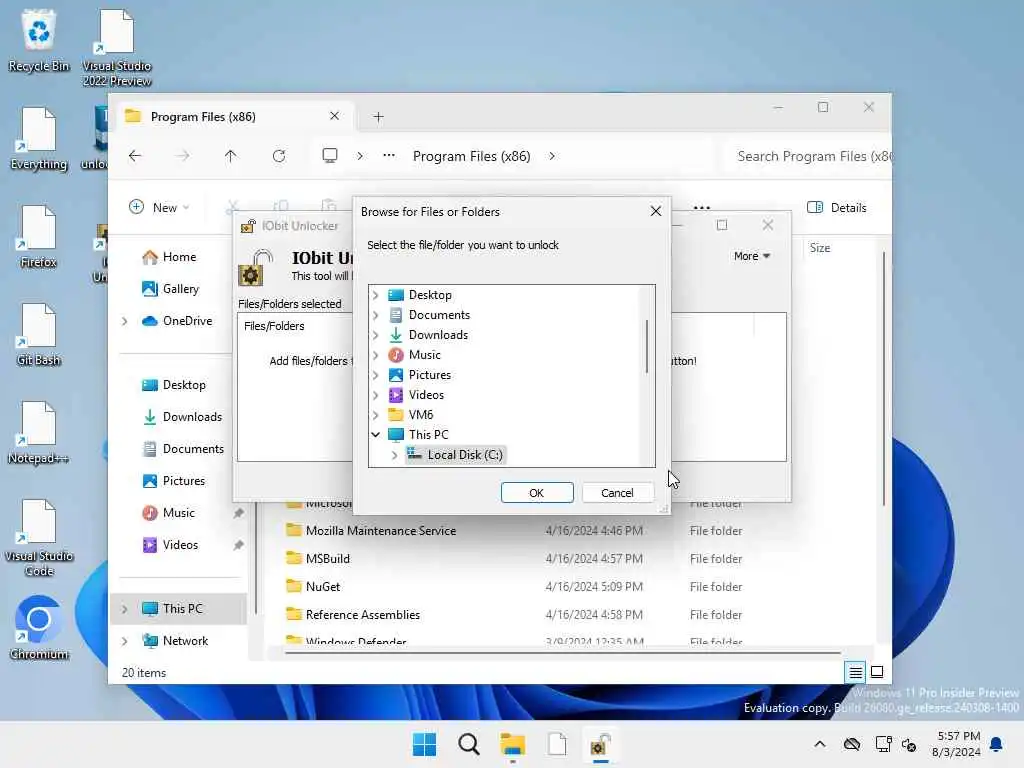Viewport: 1024px width, 768px height.
Task: Go up one folder level in Explorer
Action: point(231,156)
